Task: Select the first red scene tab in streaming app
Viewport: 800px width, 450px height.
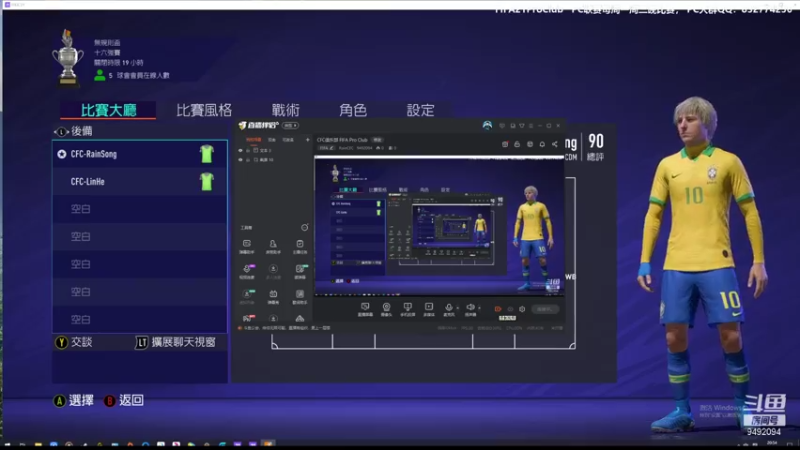Action: click(x=253, y=140)
